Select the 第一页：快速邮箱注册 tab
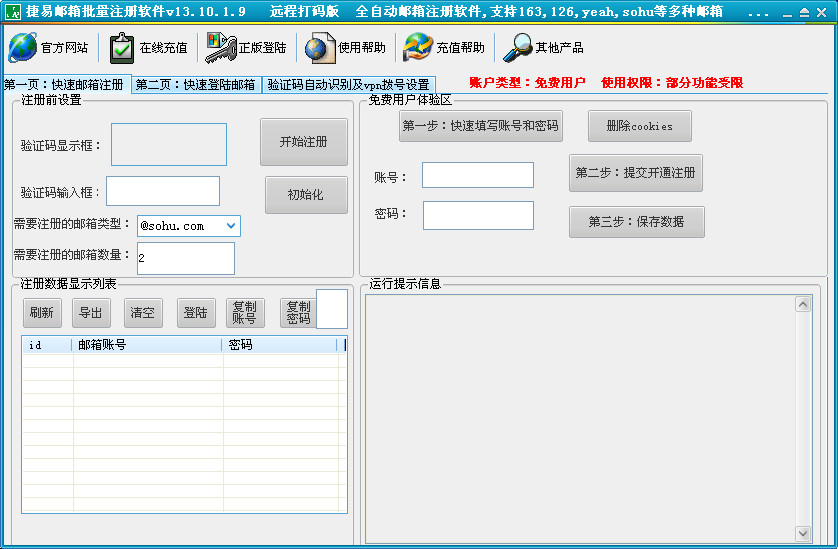Image resolution: width=838 pixels, height=549 pixels. coord(65,85)
